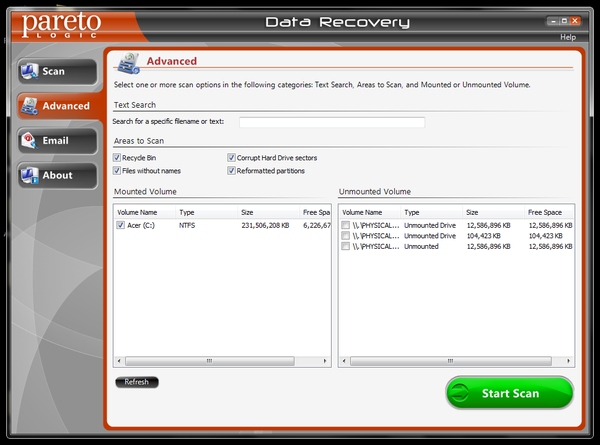600x445 pixels.
Task: Click mounted list left scroll arrow
Action: click(x=119, y=361)
